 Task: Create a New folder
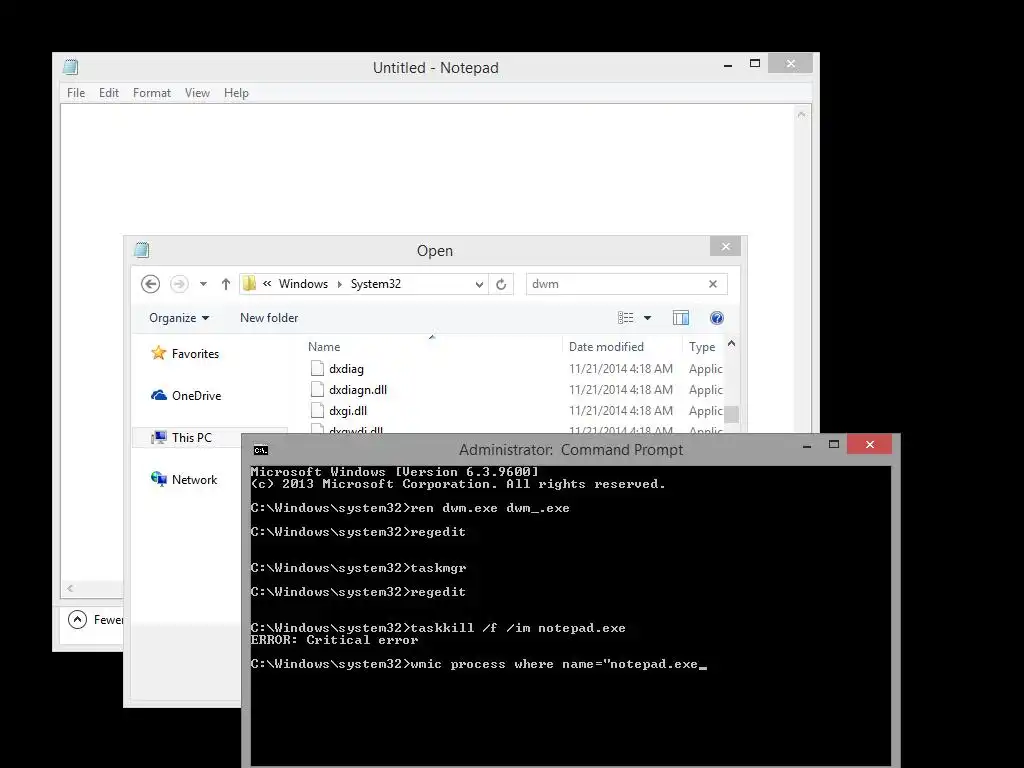(269, 318)
